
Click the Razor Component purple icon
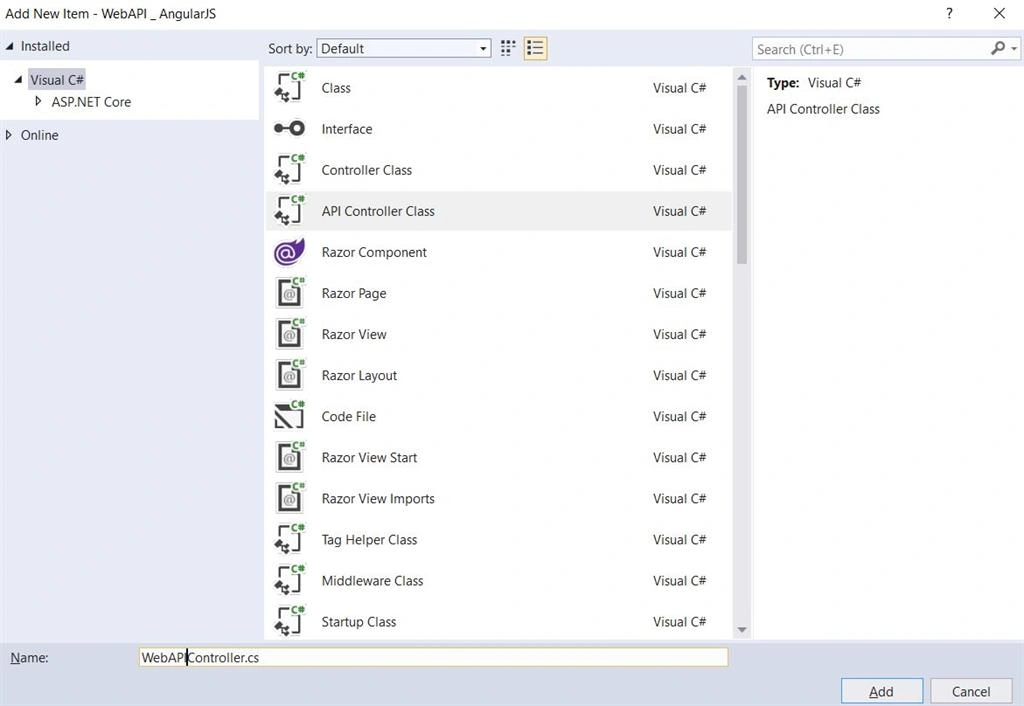(x=289, y=252)
